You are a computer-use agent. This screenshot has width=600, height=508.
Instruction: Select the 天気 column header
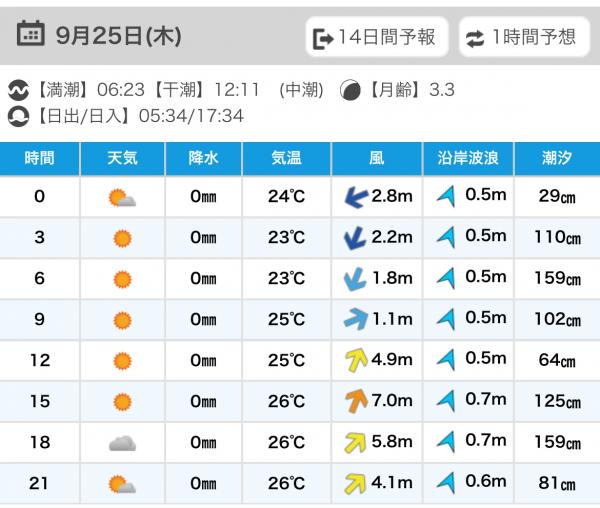[122, 158]
